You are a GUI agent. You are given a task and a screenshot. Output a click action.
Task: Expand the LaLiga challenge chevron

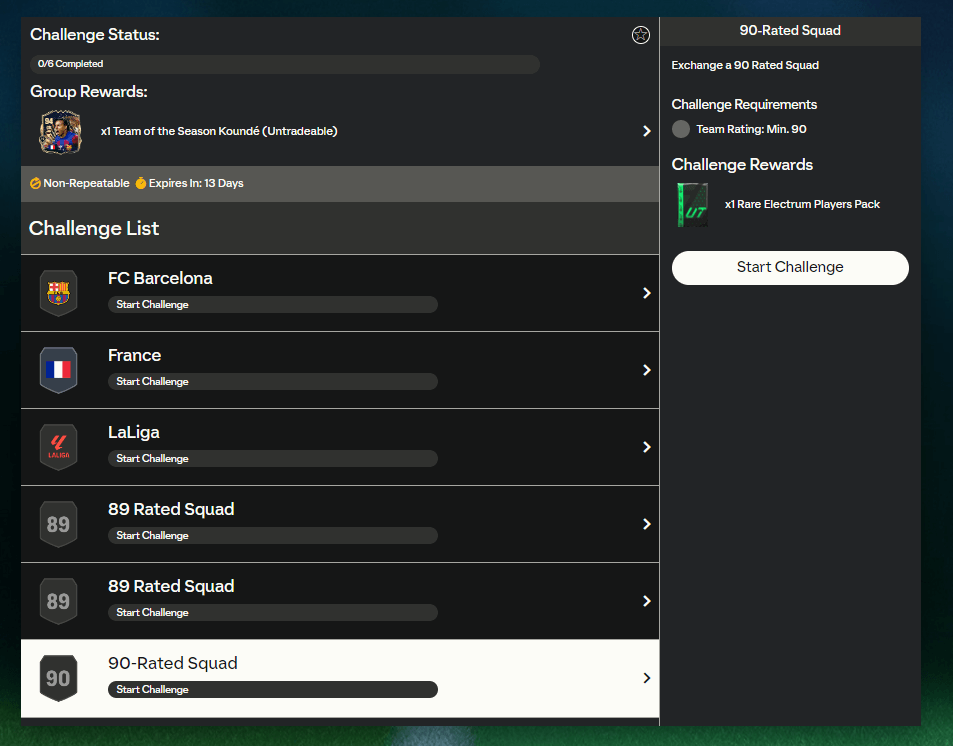(647, 447)
